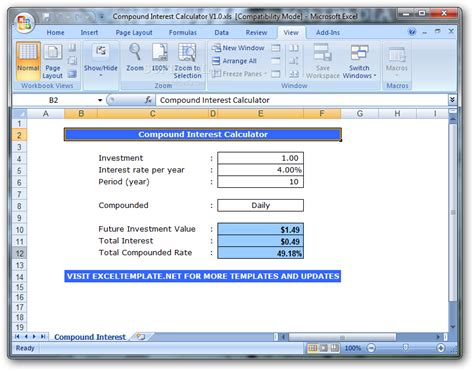Screen dimensions: 474x371
Task: Click the zoom slider handle in status bar
Action: click(406, 348)
